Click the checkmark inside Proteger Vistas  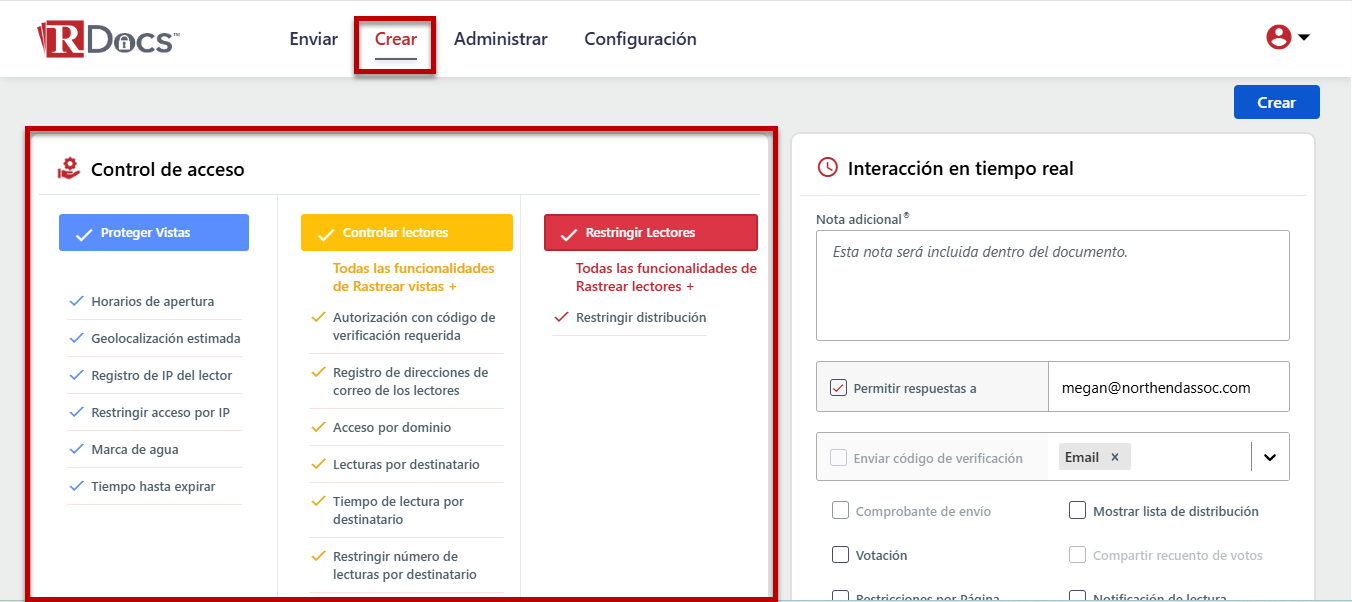(83, 232)
